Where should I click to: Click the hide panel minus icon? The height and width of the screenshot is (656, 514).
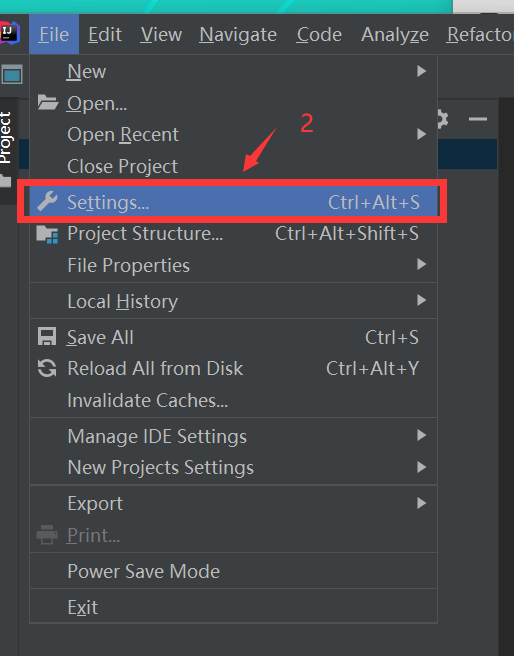pos(478,119)
